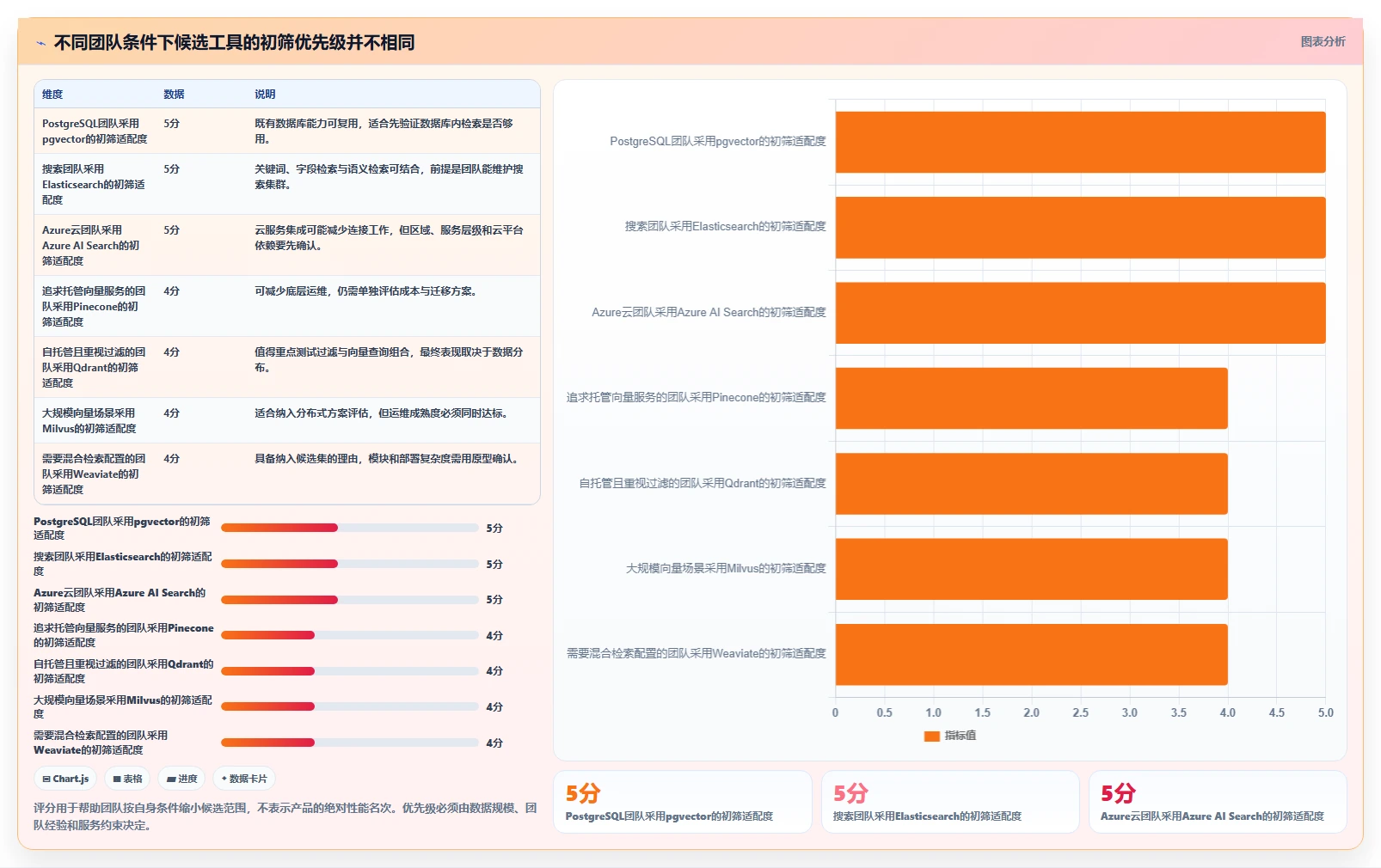Click the chart bar for Azure AI Search
Image resolution: width=1381 pixels, height=868 pixels.
pos(1080,313)
